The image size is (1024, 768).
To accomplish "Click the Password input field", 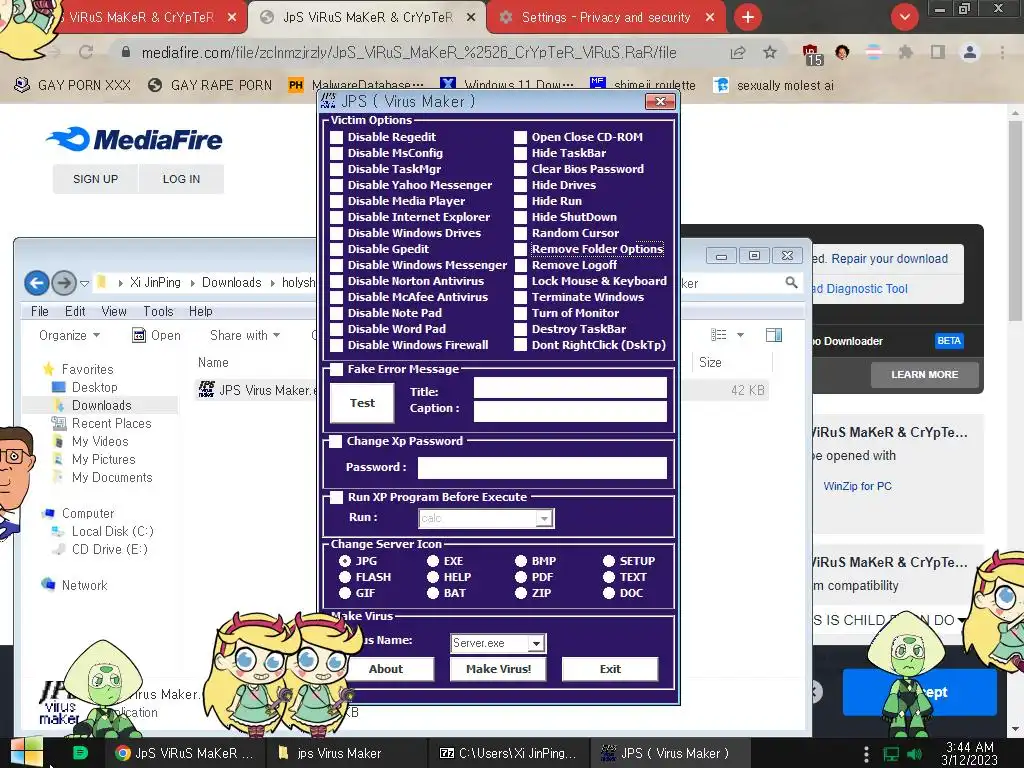I will [x=542, y=467].
